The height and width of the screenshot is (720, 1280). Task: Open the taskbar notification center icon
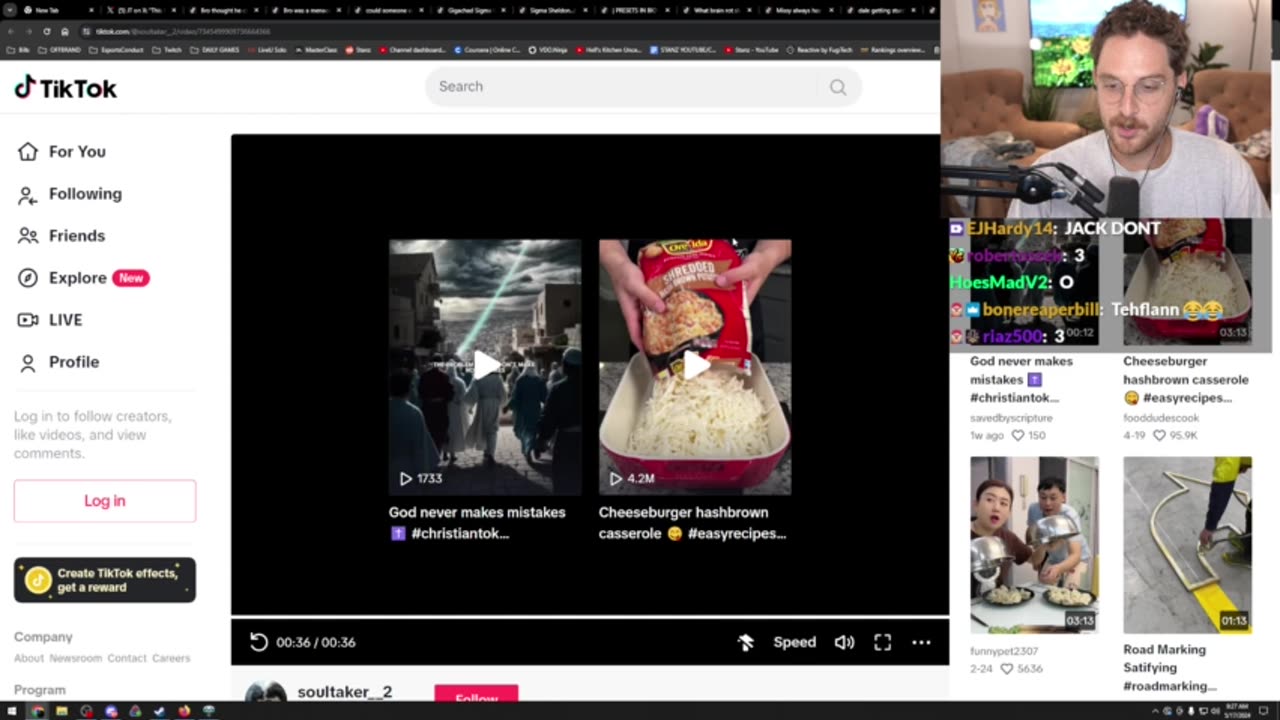point(1264,711)
